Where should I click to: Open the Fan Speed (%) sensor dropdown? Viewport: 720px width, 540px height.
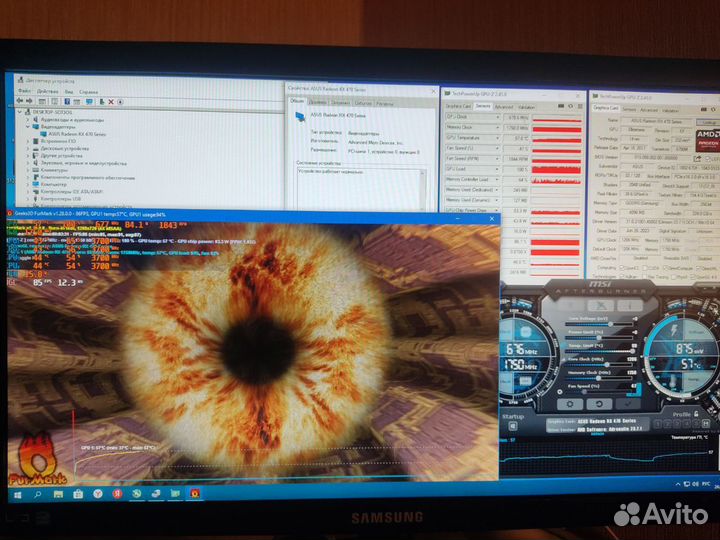[x=497, y=148]
